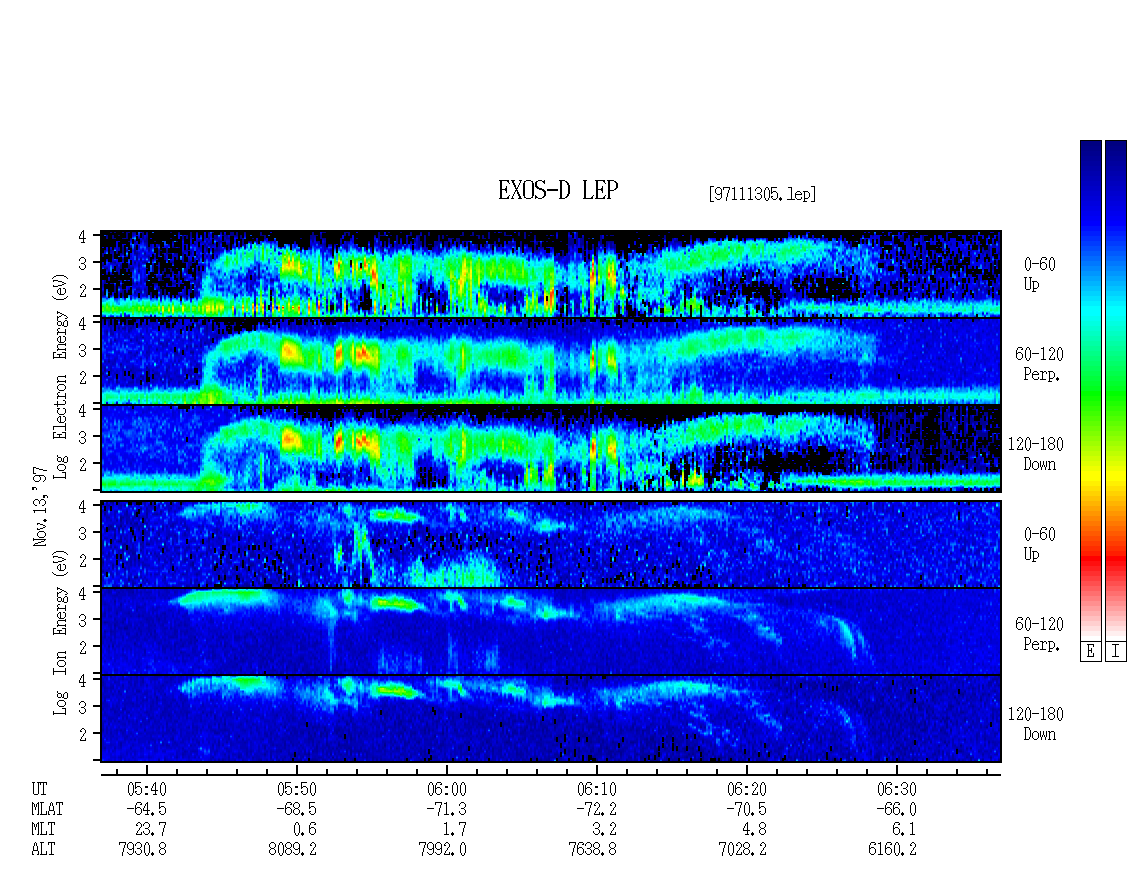This screenshot has width=1130, height=875.
Task: Select the 06:00 time tick label
Action: (446, 789)
